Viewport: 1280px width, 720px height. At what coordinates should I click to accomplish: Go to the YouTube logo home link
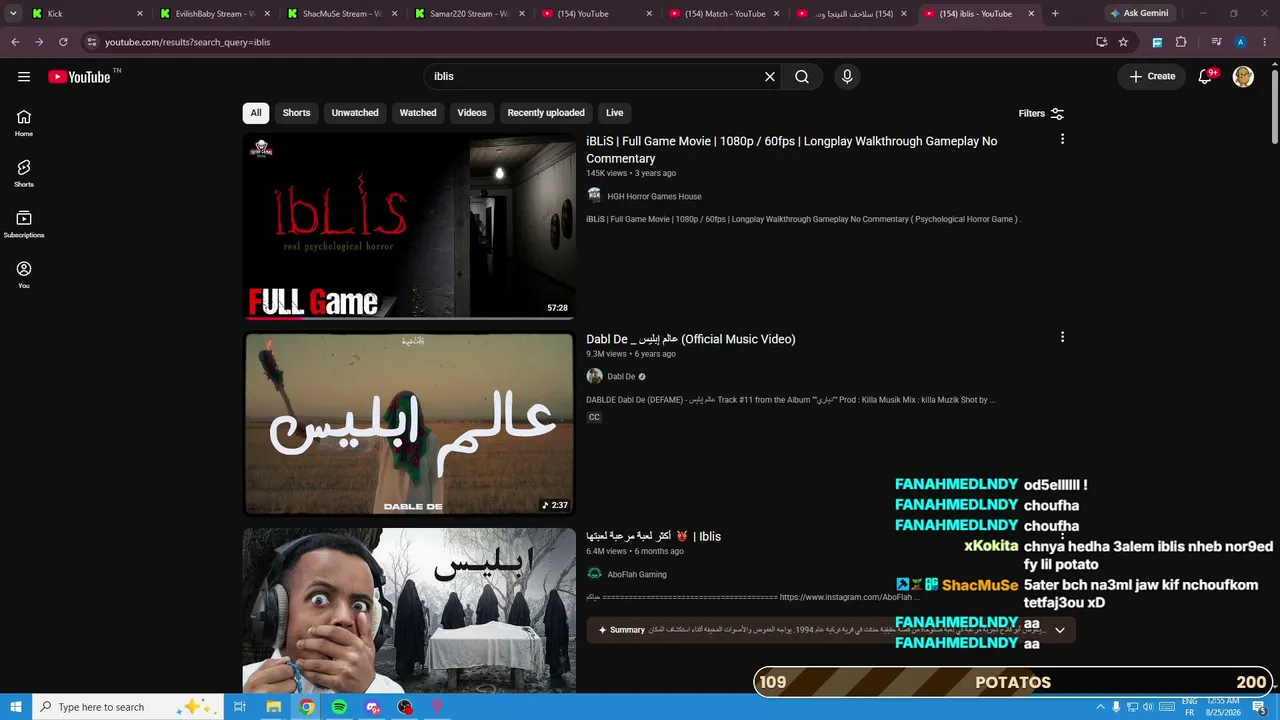pyautogui.click(x=79, y=77)
